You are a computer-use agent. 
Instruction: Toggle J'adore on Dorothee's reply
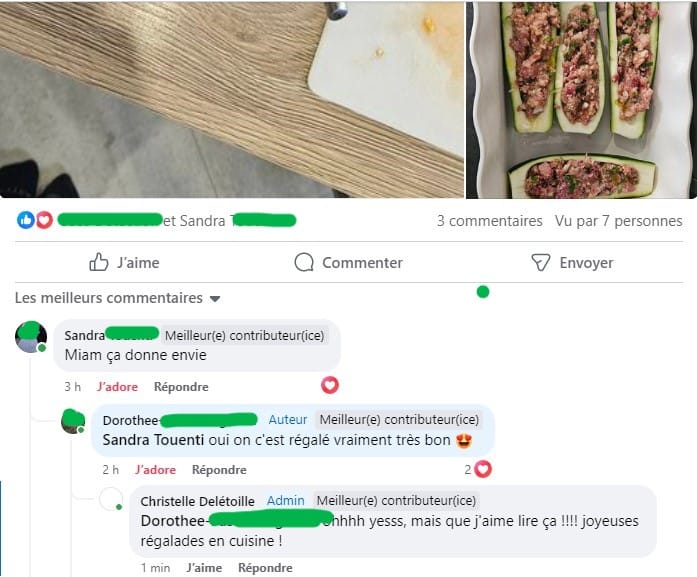156,470
